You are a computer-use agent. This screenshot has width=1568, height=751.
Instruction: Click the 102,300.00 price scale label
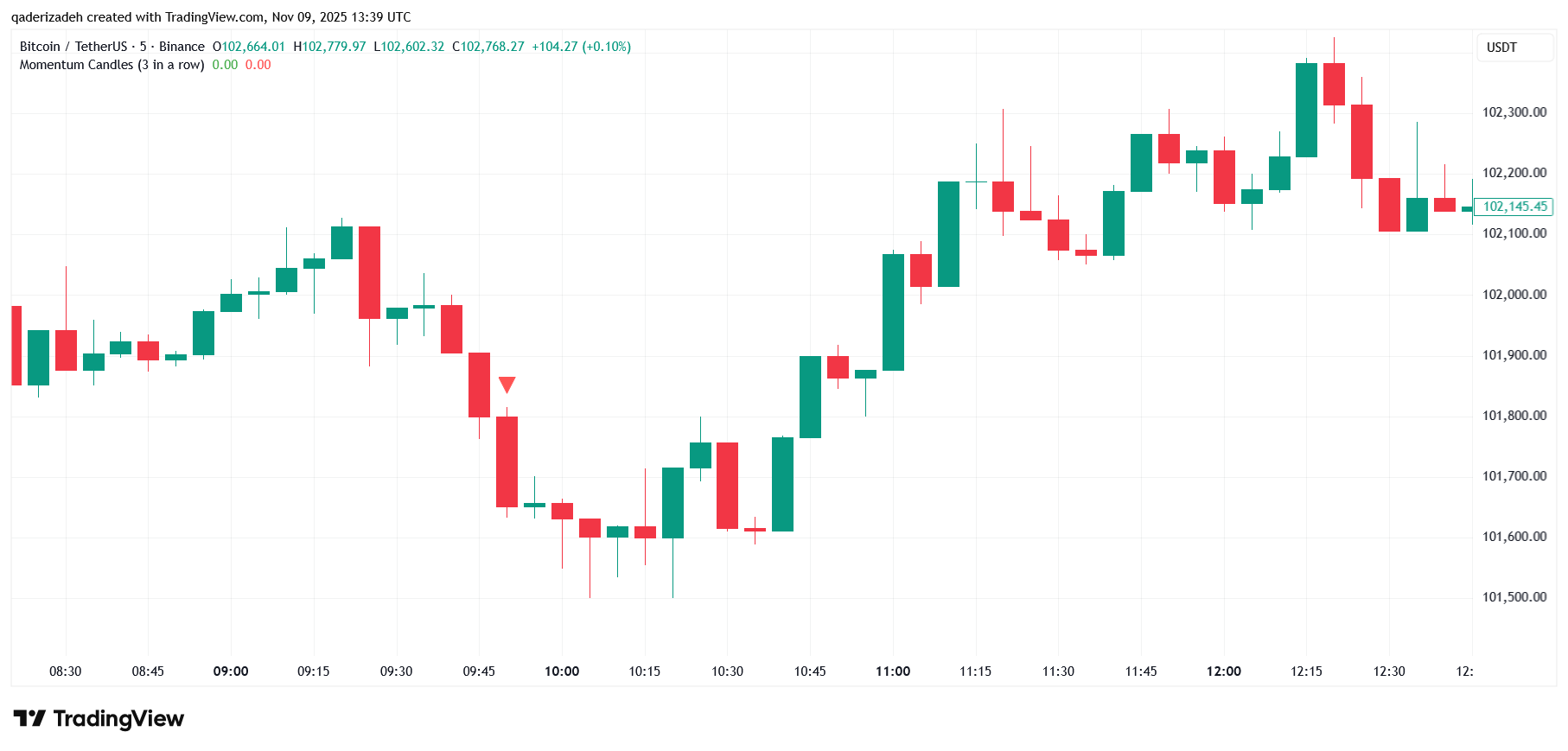[x=1514, y=112]
